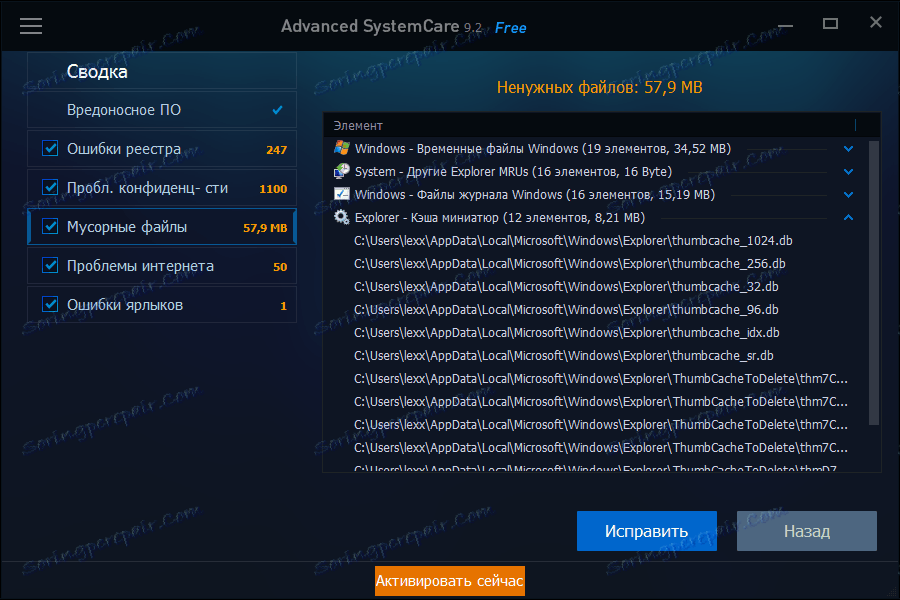Click the 57,9 MB junk files size
This screenshot has height=600, width=900.
click(265, 228)
